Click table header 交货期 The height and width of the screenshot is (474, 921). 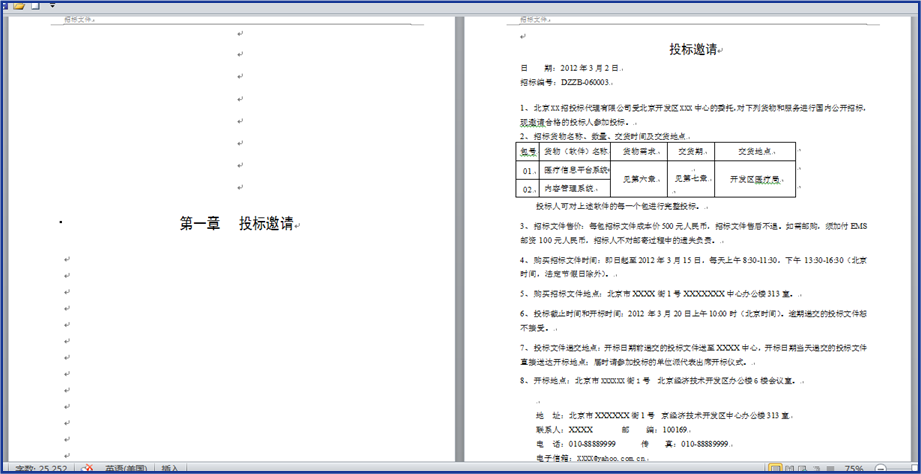tap(691, 152)
